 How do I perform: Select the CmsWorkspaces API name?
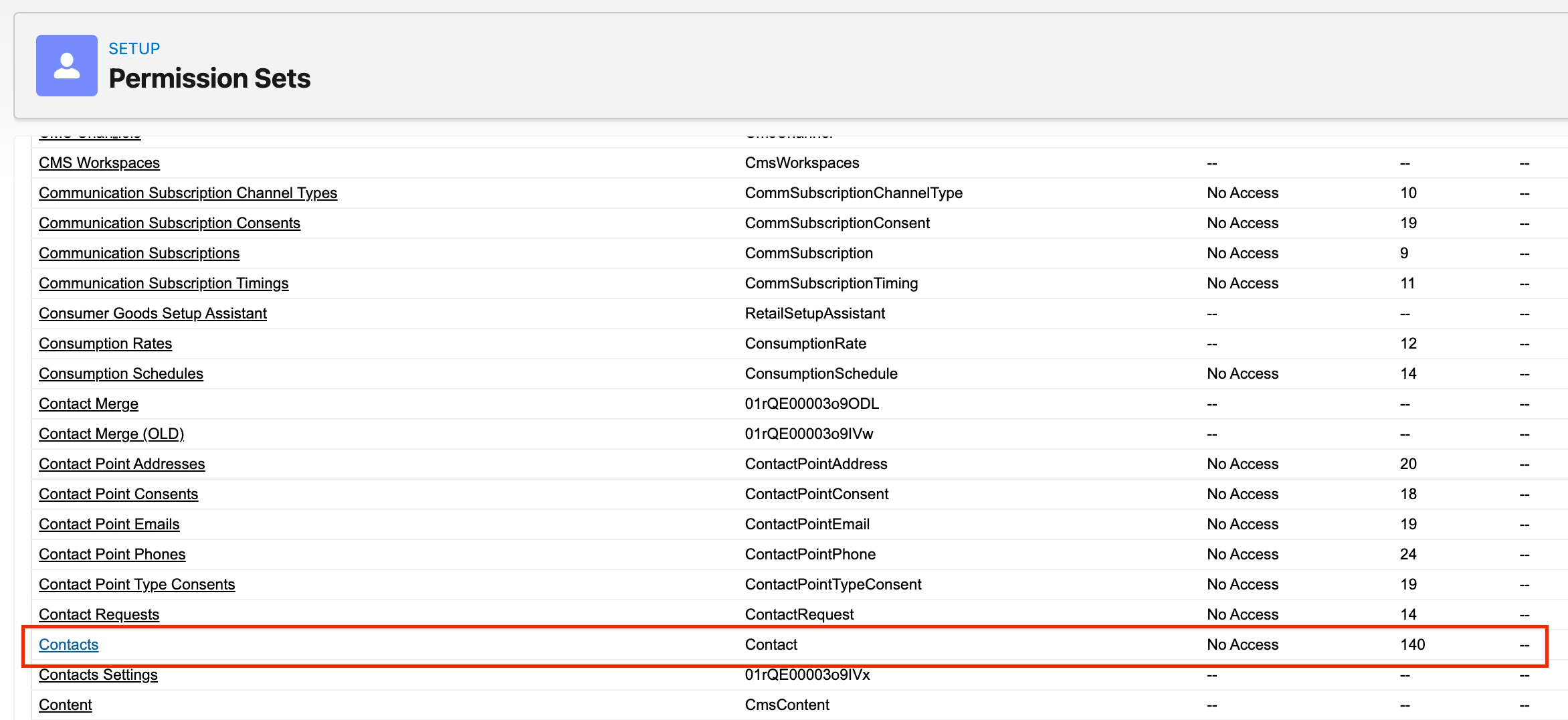[802, 163]
